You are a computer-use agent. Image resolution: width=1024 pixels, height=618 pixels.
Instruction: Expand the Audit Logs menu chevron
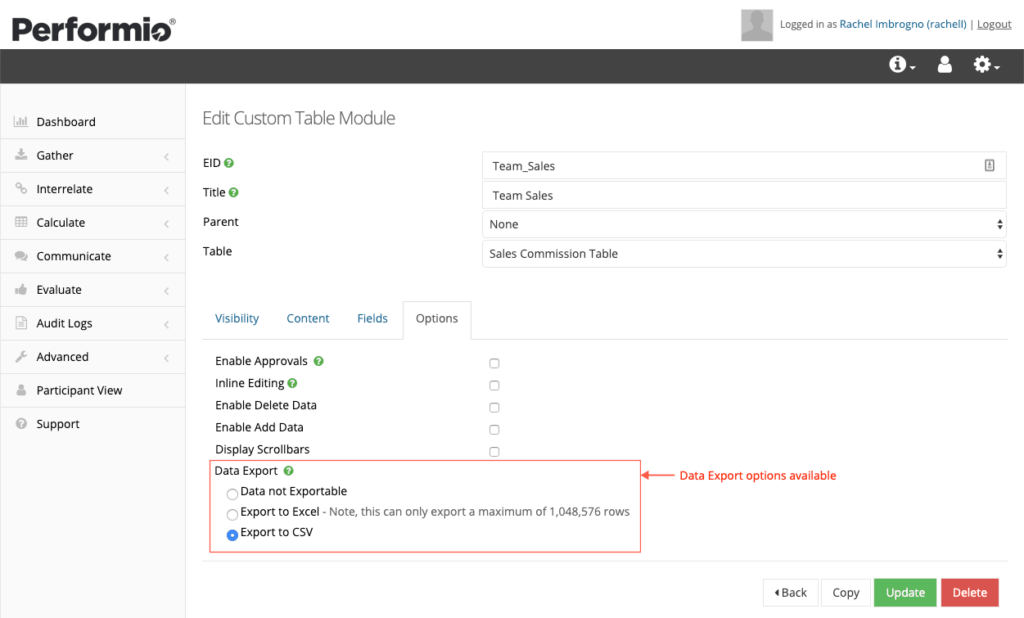pos(167,324)
